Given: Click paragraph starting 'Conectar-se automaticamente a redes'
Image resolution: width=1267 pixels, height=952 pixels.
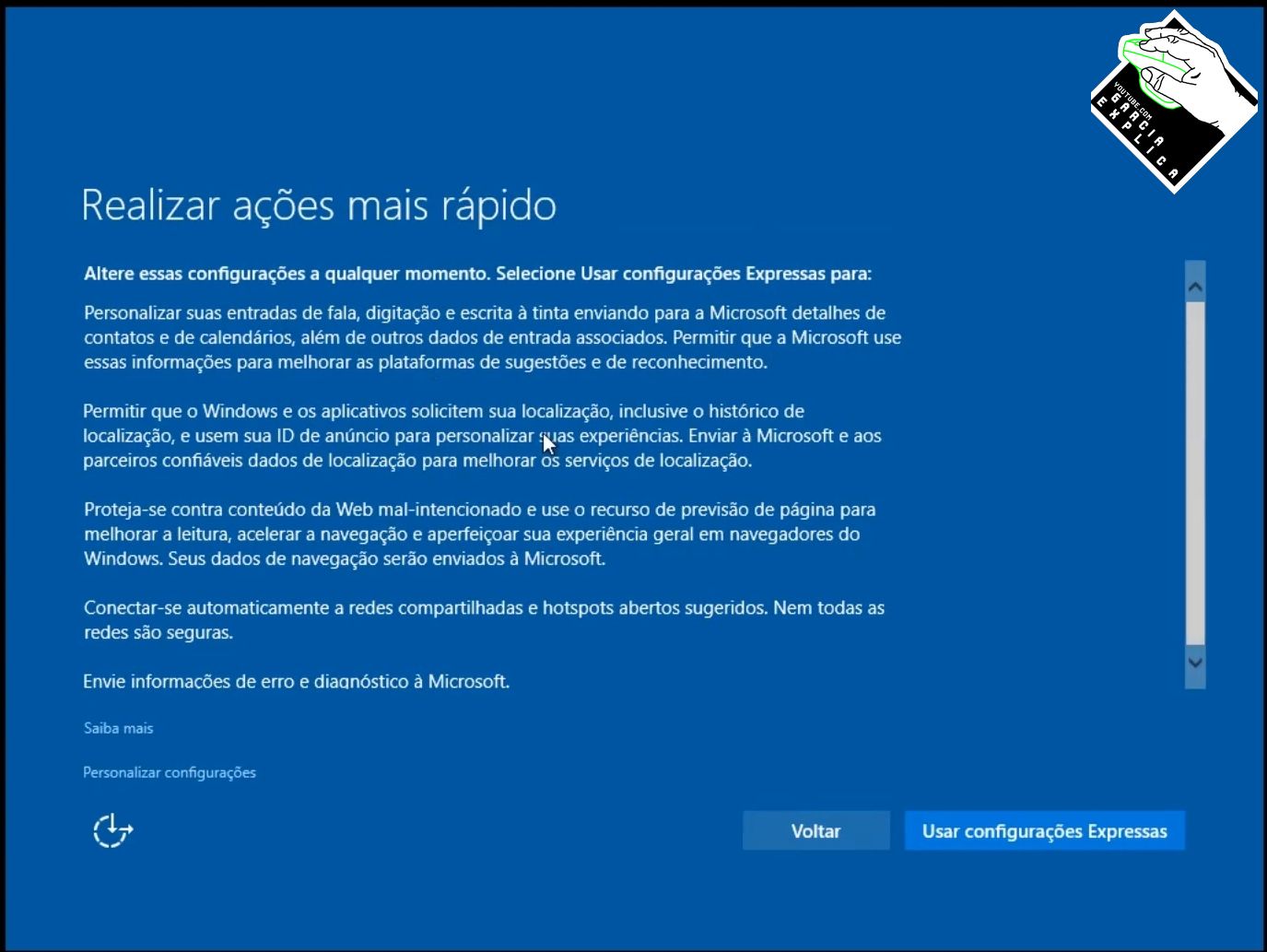Looking at the screenshot, I should 484,619.
